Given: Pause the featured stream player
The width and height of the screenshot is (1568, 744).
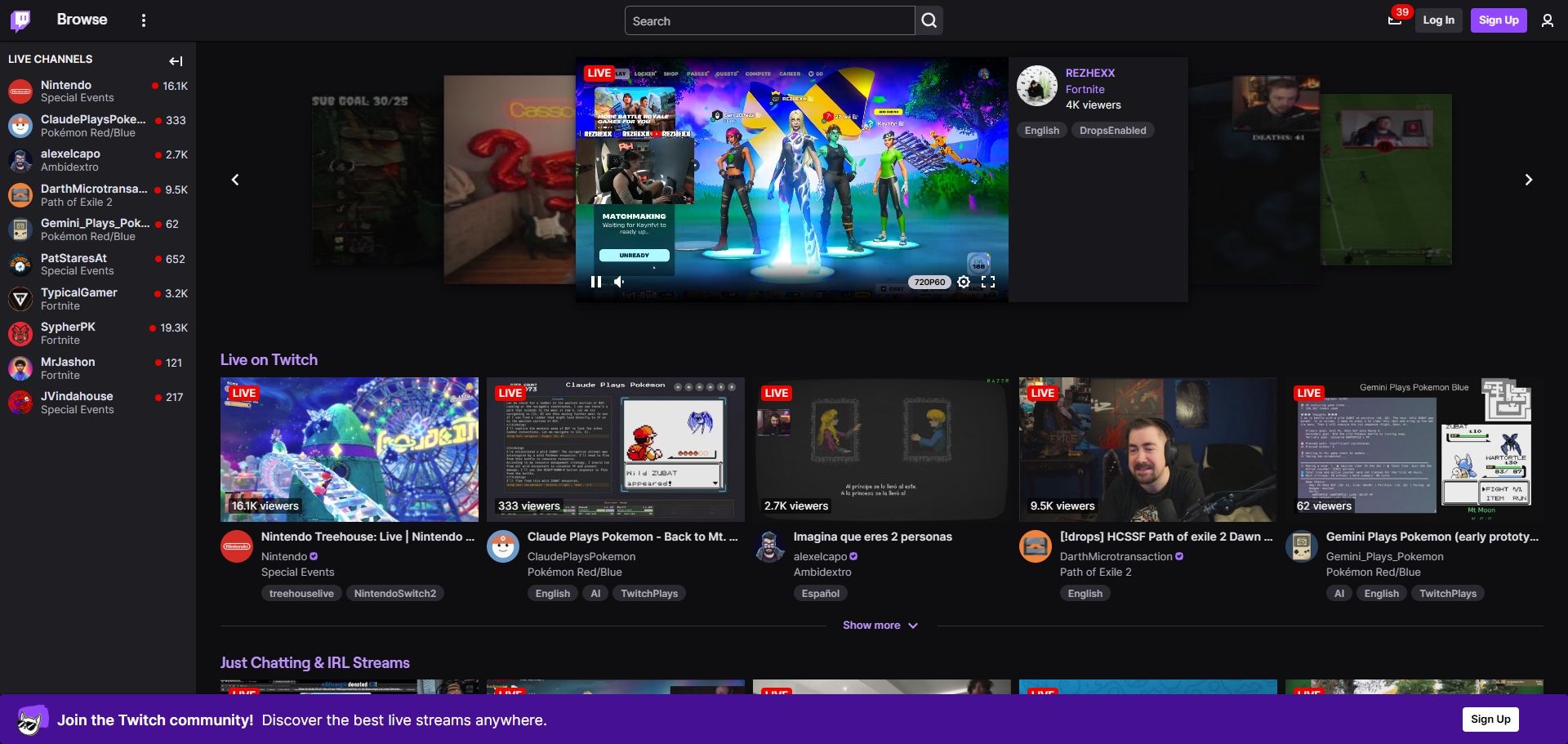Looking at the screenshot, I should pos(596,282).
